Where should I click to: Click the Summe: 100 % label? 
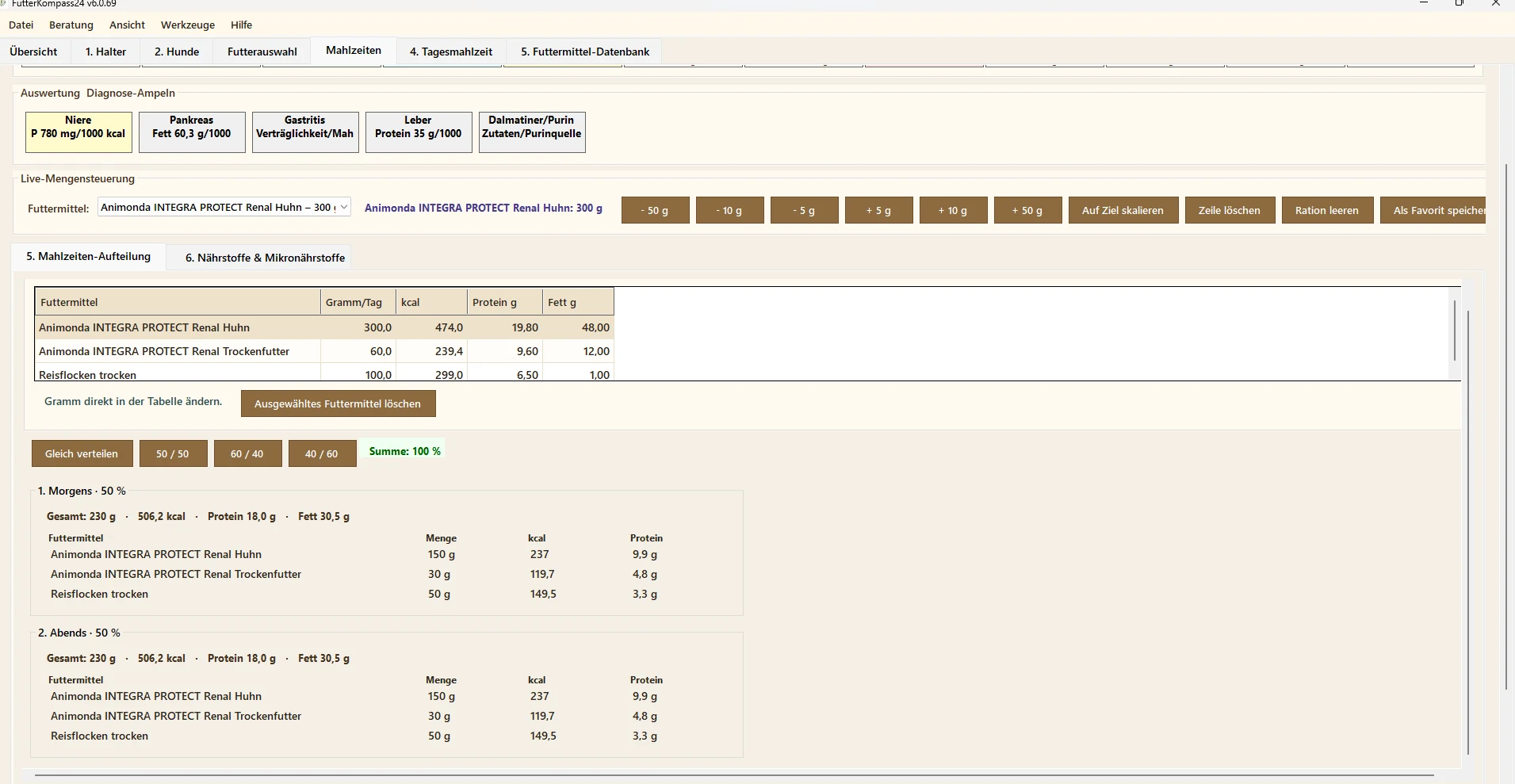coord(405,451)
